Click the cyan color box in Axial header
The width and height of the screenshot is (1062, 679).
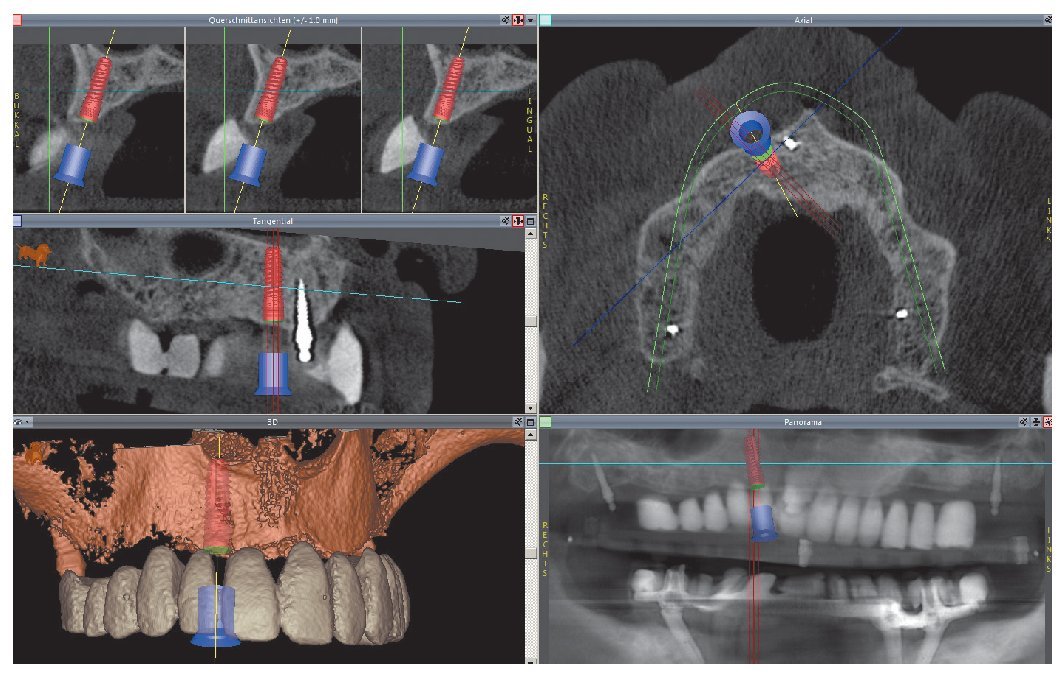tap(546, 20)
